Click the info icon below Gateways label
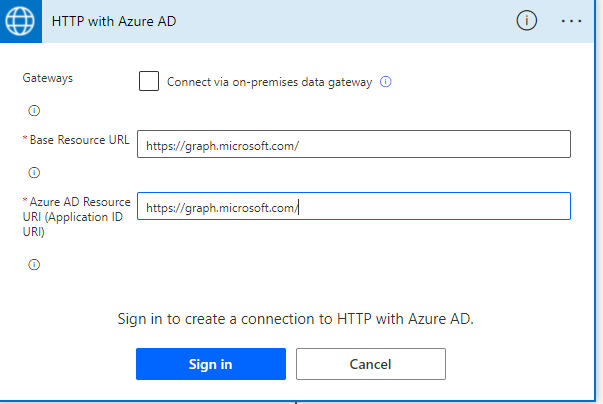Screen dimensions: 603x404 [33, 110]
